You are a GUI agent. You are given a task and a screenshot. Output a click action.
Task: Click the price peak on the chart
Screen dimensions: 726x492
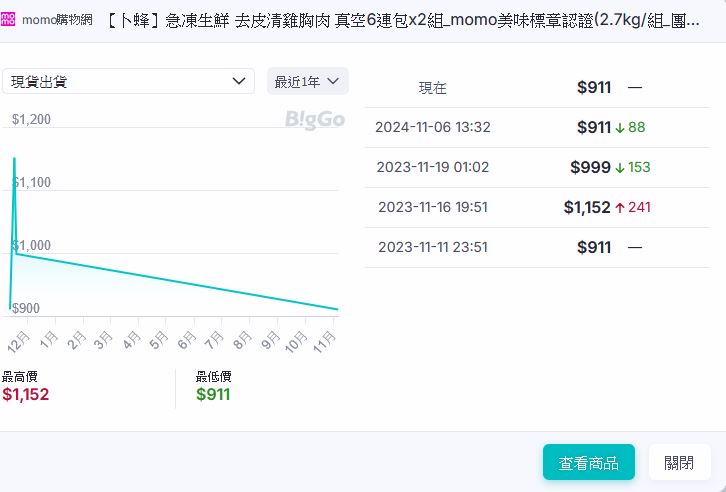click(x=14, y=158)
